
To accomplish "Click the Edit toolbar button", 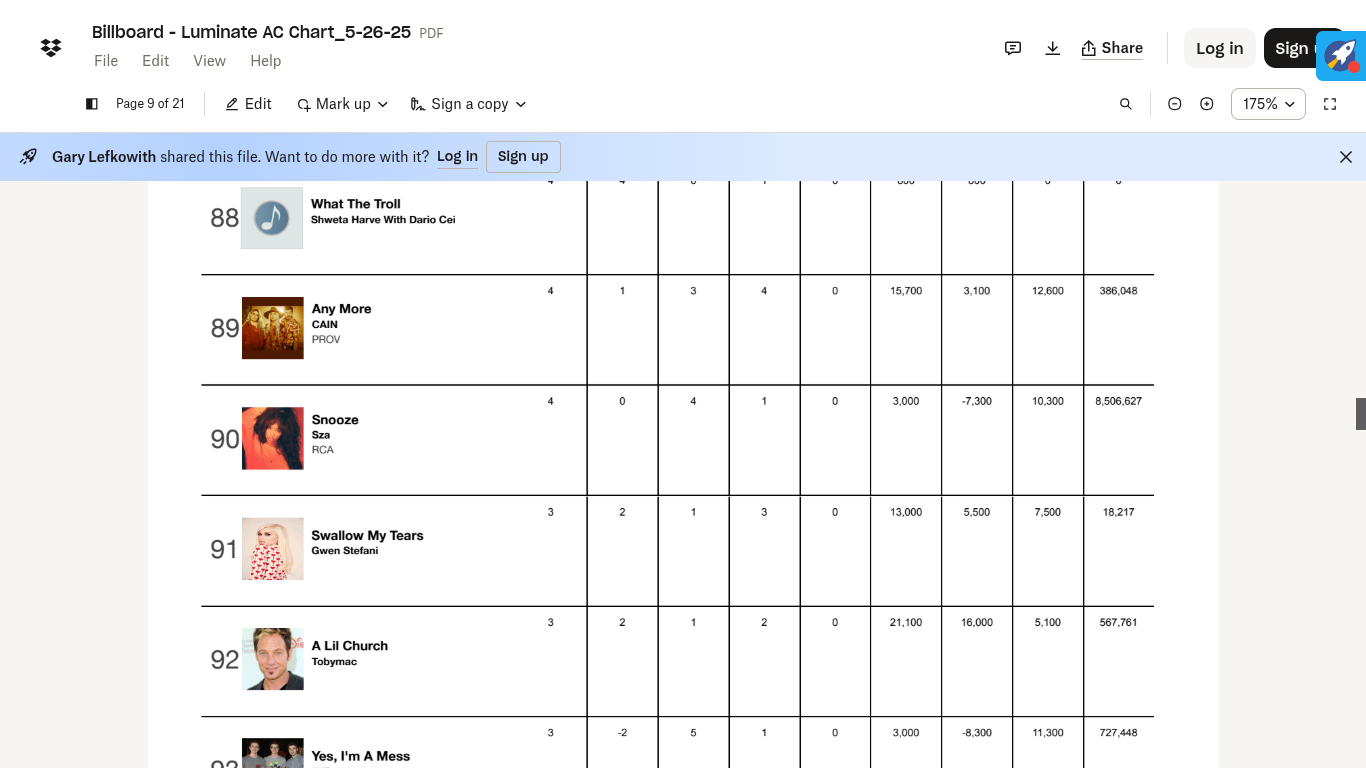I will click(248, 104).
